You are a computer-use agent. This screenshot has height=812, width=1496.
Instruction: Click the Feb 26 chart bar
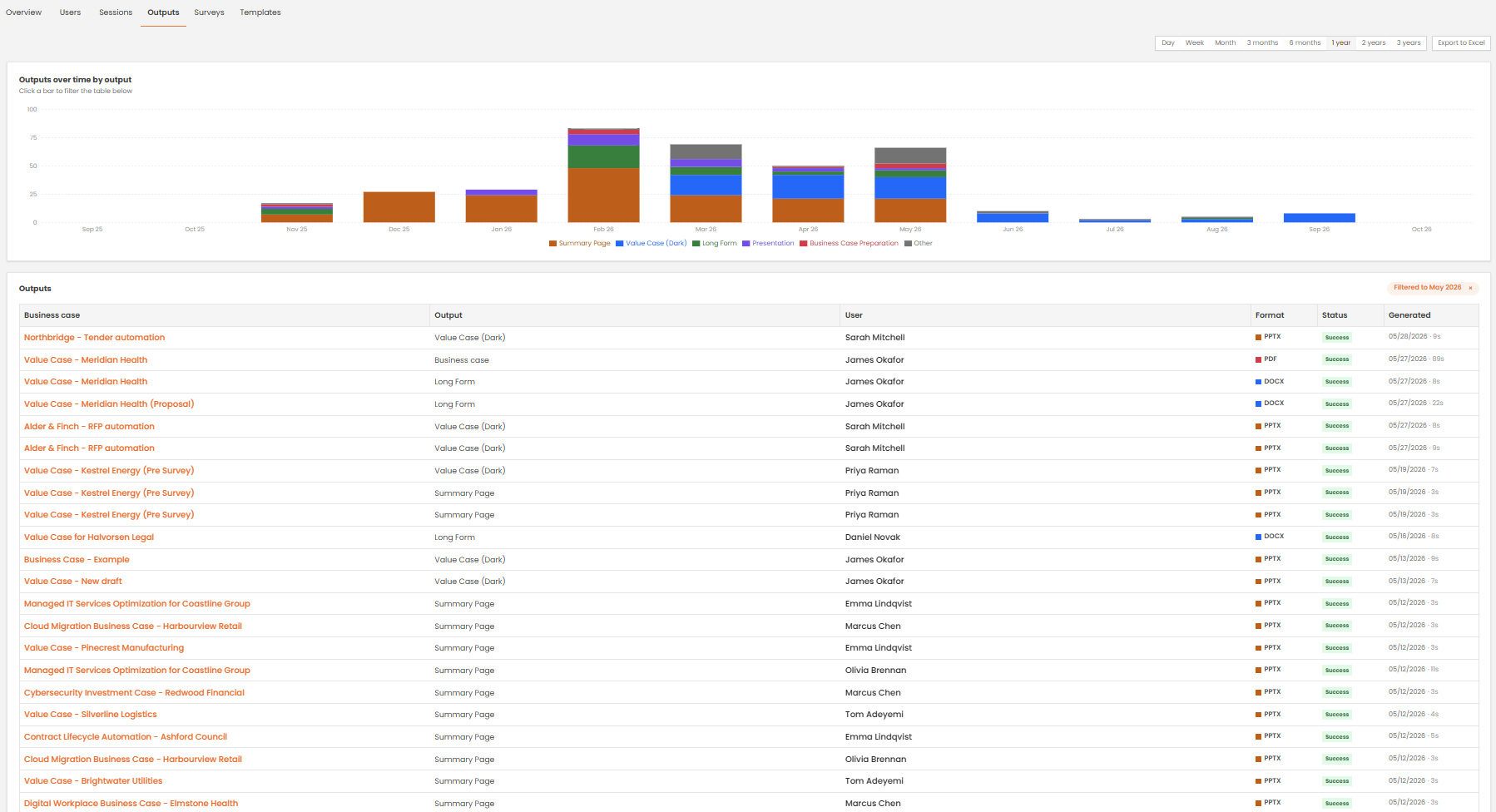tap(604, 176)
